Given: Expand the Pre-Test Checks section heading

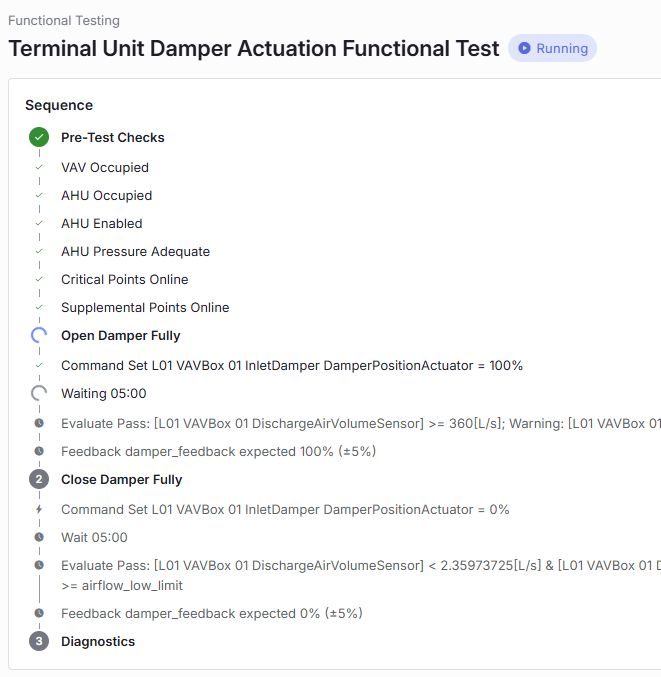Looking at the screenshot, I should pyautogui.click(x=113, y=137).
